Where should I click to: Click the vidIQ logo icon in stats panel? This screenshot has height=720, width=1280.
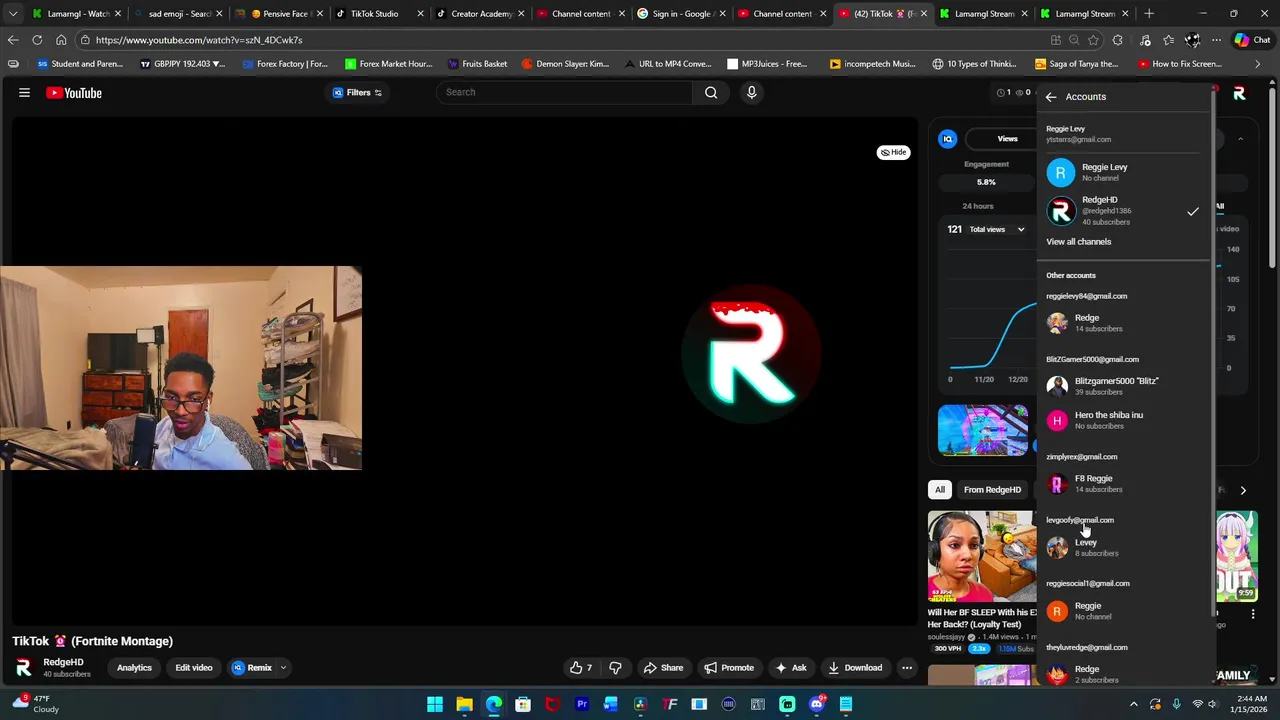[947, 139]
